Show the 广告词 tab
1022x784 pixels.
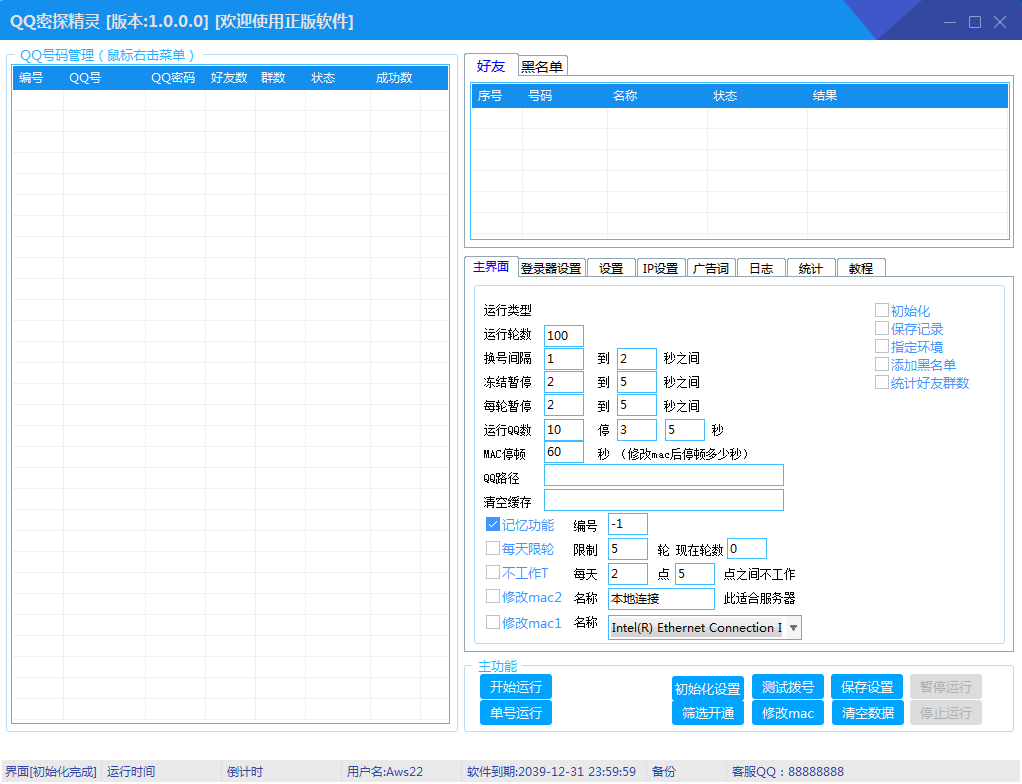[x=710, y=268]
